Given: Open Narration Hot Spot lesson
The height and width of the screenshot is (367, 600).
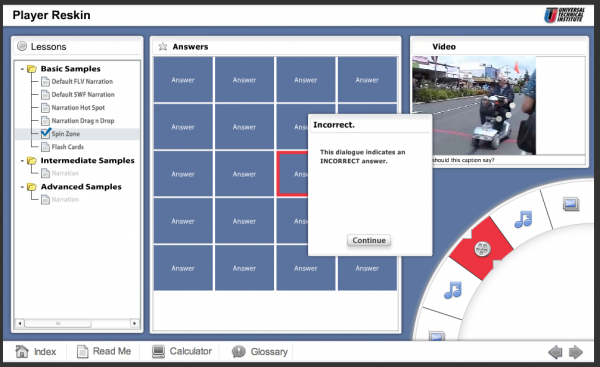Looking at the screenshot, I should [78, 108].
